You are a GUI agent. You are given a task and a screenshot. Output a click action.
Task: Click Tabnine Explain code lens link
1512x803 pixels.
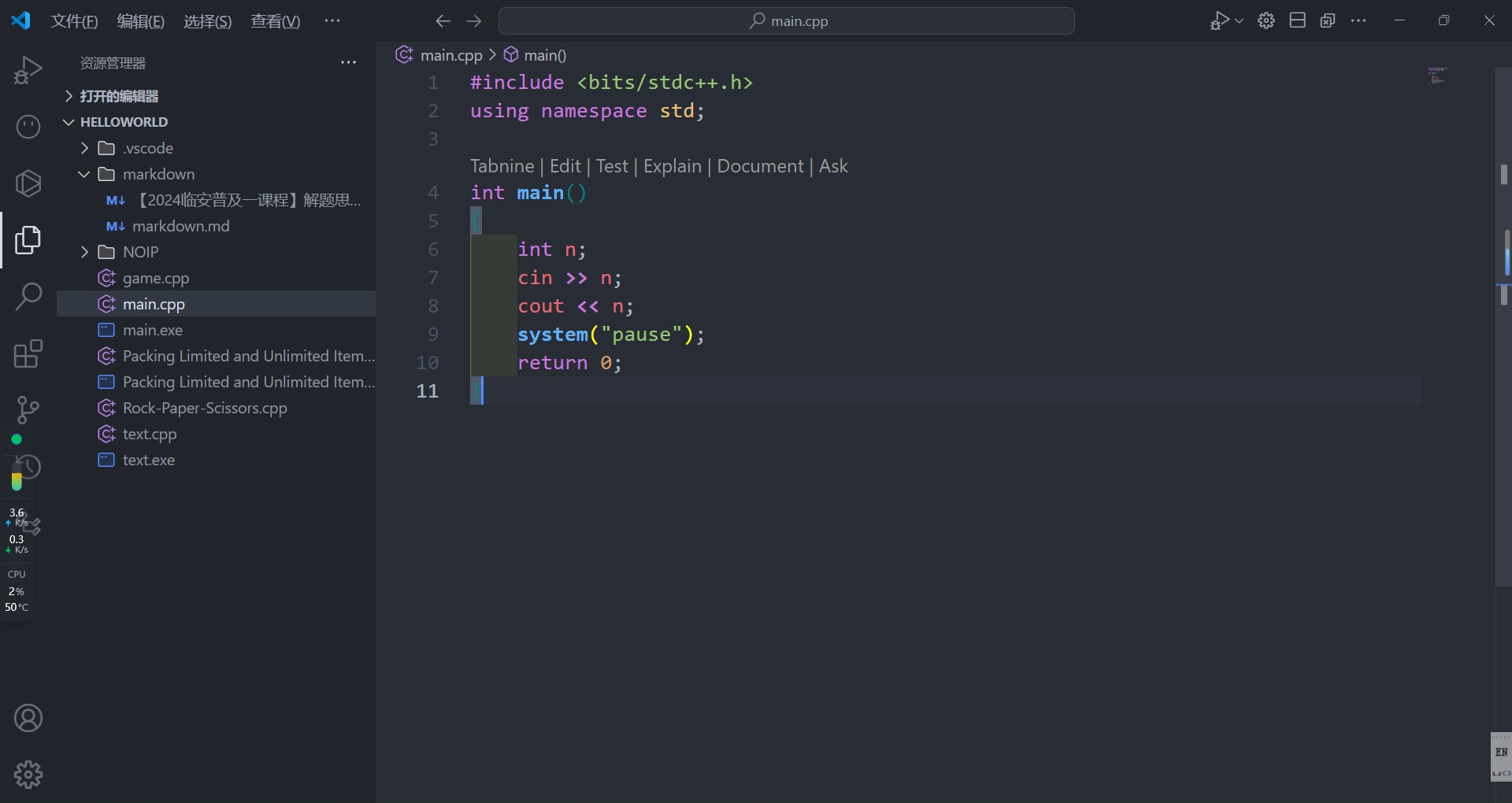coord(672,166)
